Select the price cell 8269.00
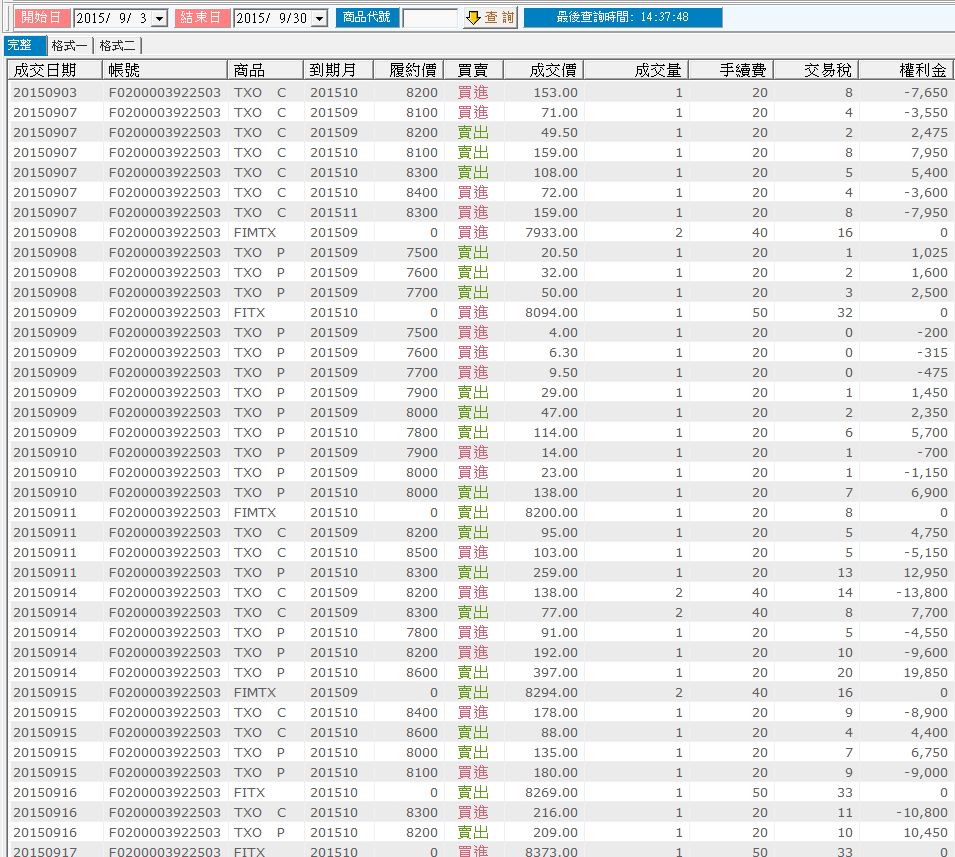 [551, 792]
